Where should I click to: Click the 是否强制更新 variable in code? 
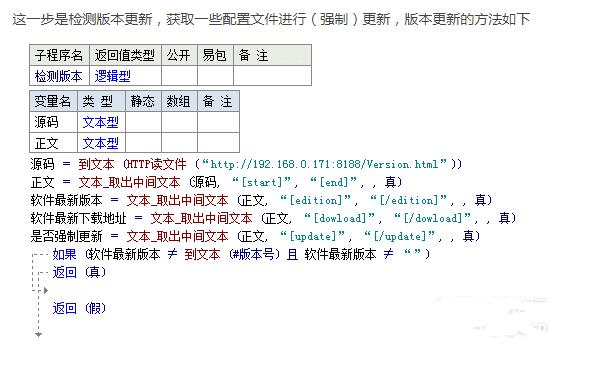[x=66, y=236]
